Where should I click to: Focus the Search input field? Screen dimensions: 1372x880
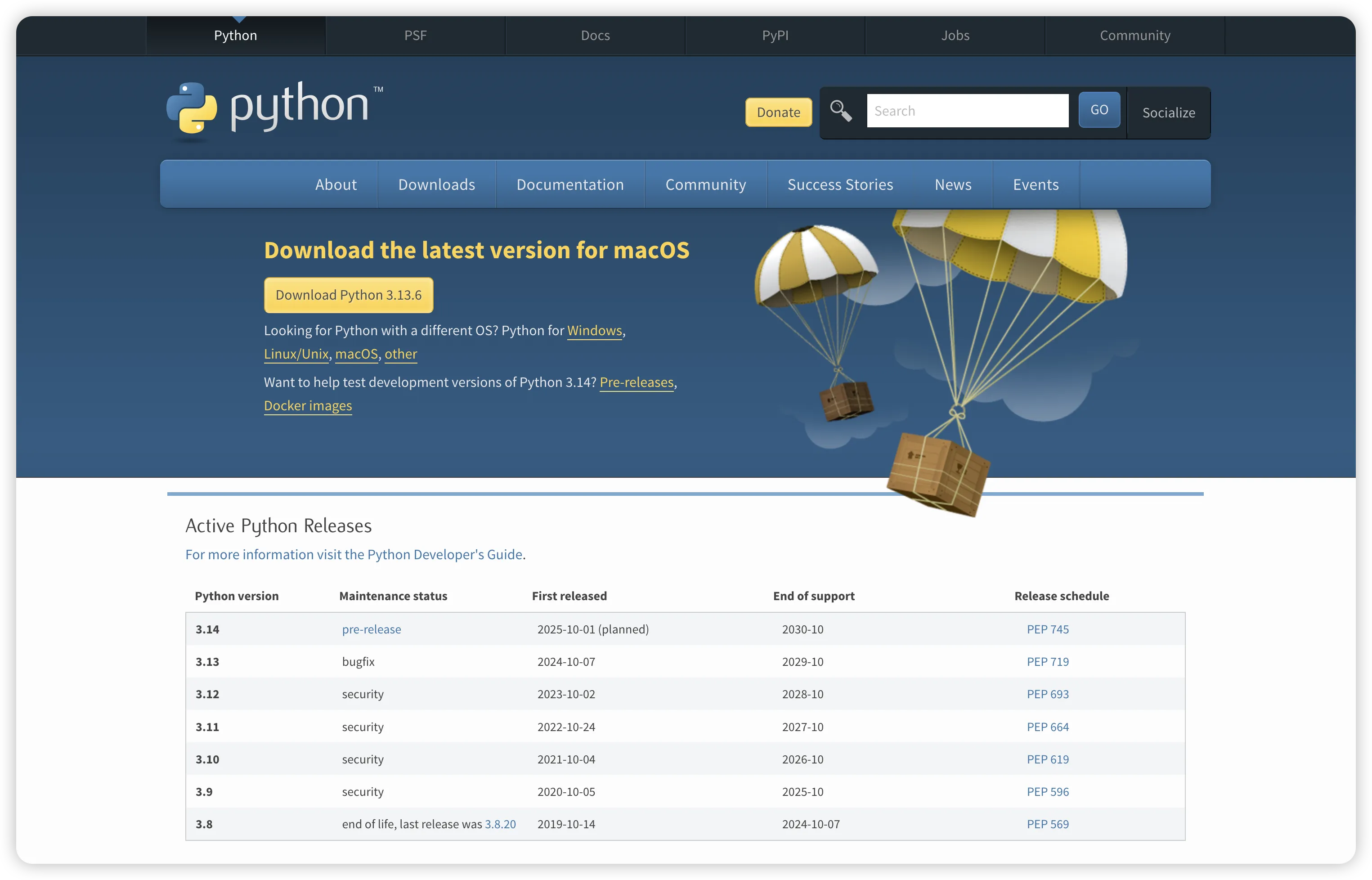pyautogui.click(x=967, y=111)
